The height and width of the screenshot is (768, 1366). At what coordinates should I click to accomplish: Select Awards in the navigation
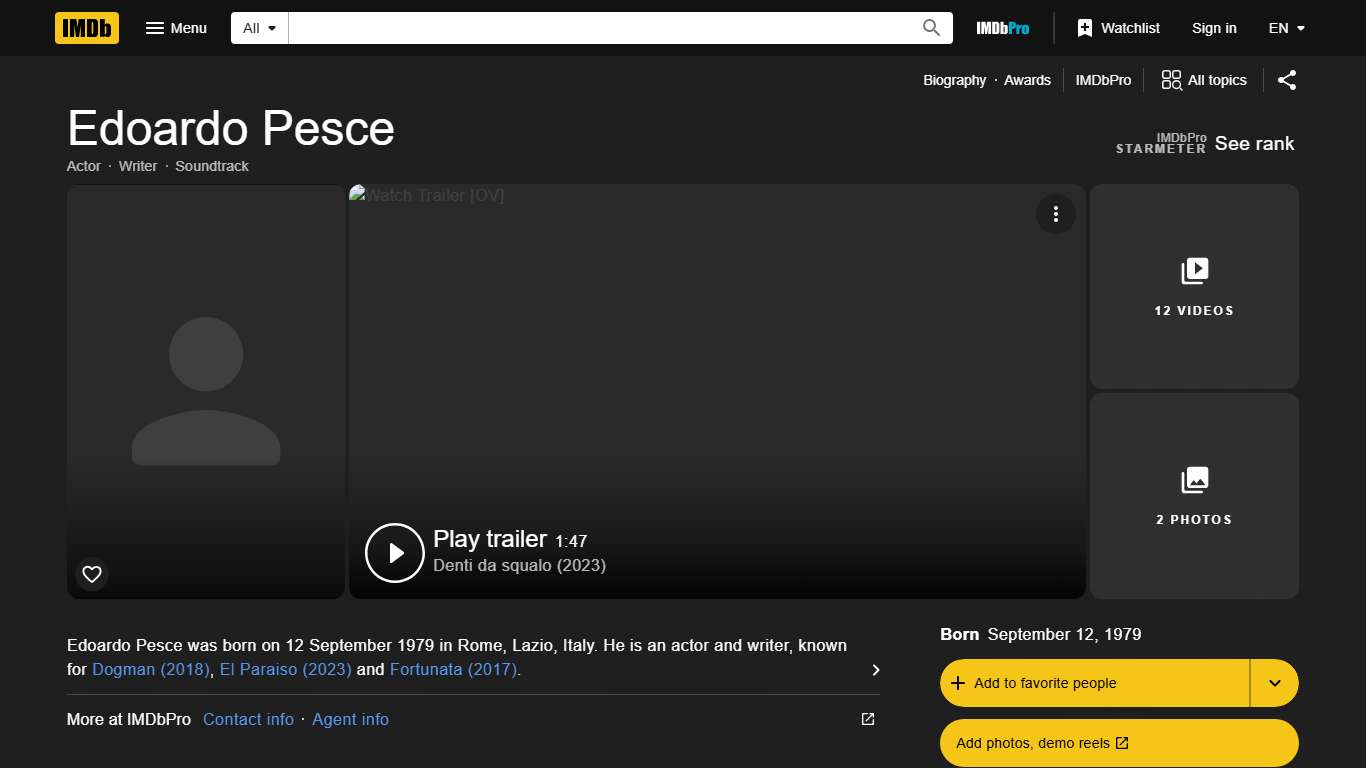pyautogui.click(x=1027, y=80)
